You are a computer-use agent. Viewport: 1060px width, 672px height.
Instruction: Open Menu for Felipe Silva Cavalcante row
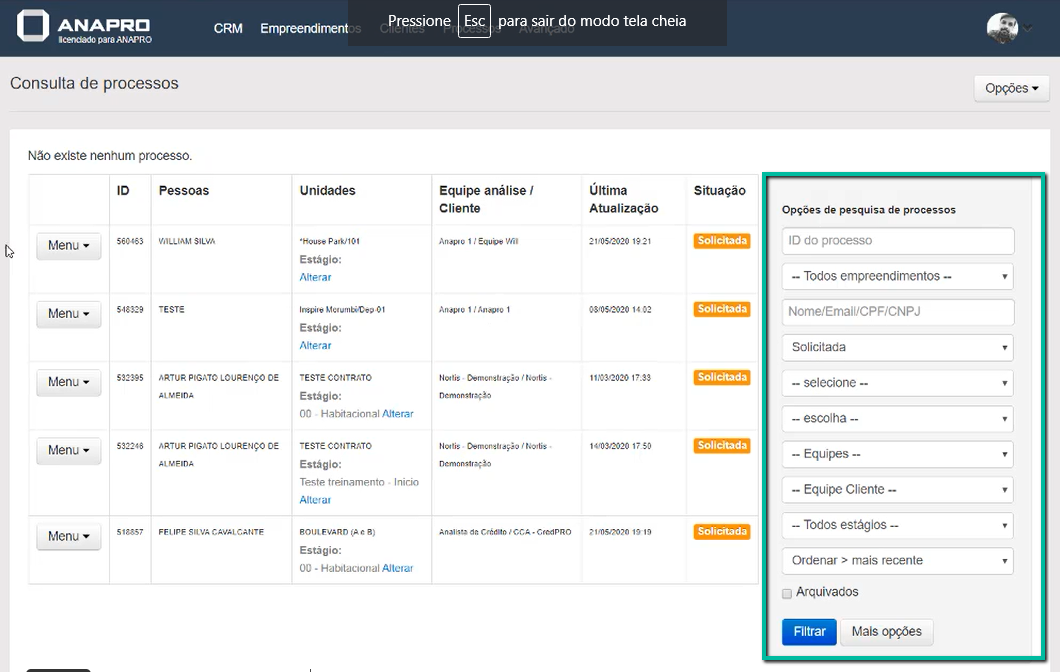[68, 537]
